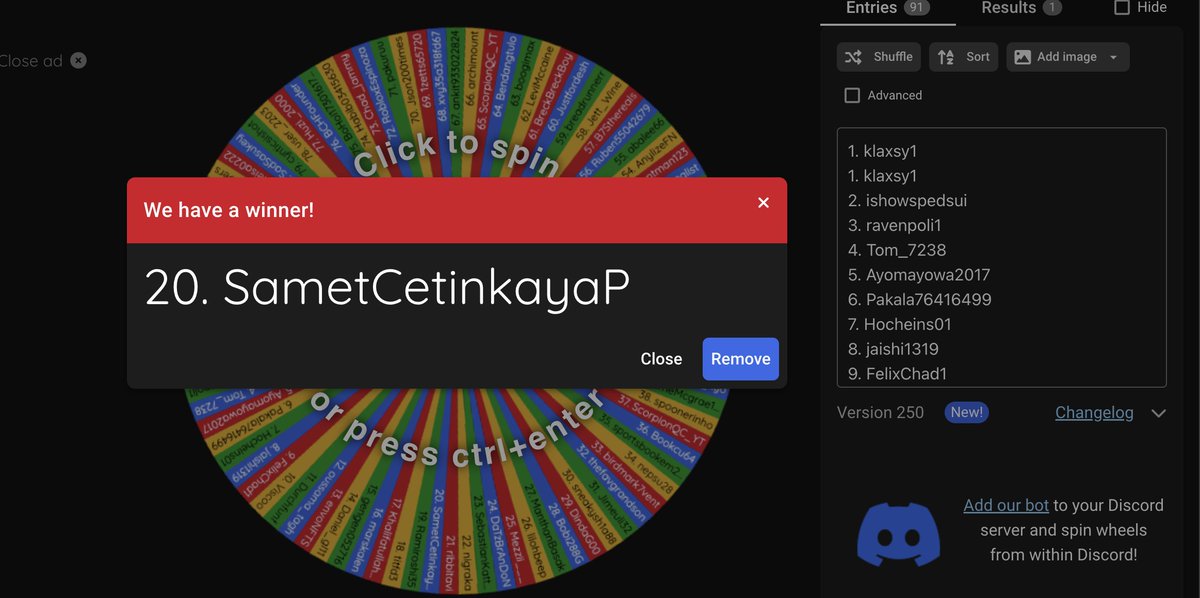Viewport: 1200px width, 598px height.
Task: Click the entries count badge 91
Action: tap(917, 8)
